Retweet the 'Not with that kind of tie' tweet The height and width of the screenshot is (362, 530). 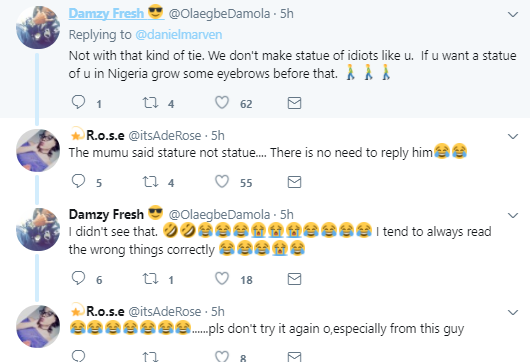[150, 102]
